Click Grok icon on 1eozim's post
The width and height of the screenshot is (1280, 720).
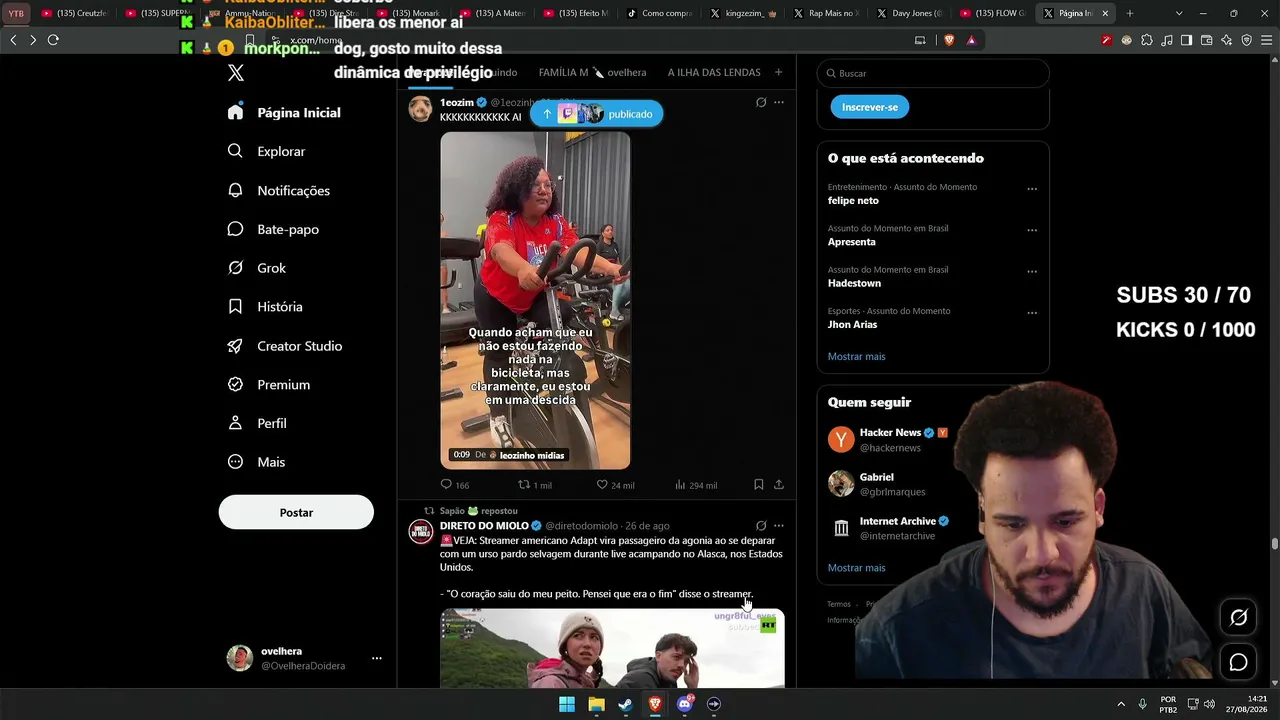coord(761,102)
